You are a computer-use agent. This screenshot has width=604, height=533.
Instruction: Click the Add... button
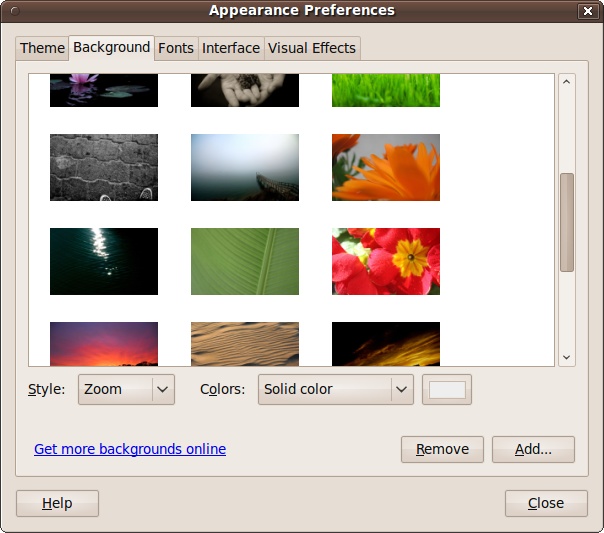pos(534,449)
